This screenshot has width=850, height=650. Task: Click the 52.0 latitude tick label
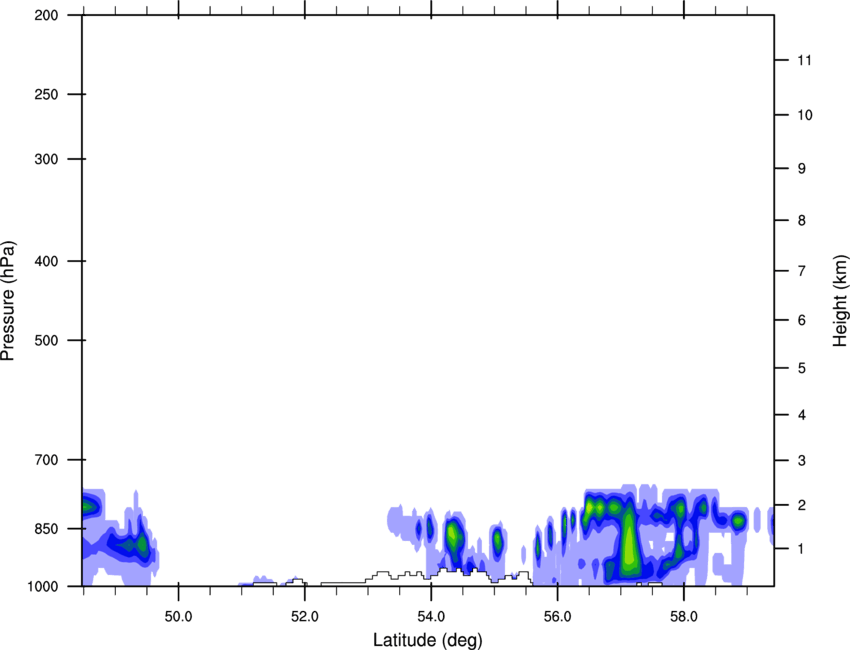pos(305,613)
